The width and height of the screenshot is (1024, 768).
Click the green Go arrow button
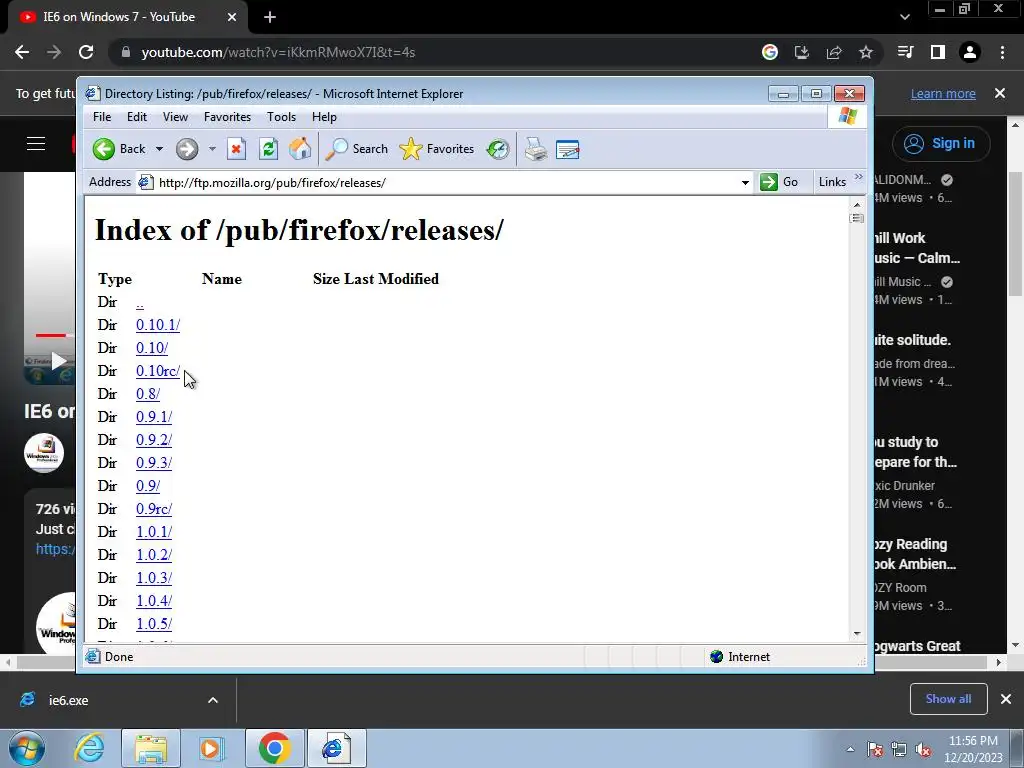click(x=769, y=182)
